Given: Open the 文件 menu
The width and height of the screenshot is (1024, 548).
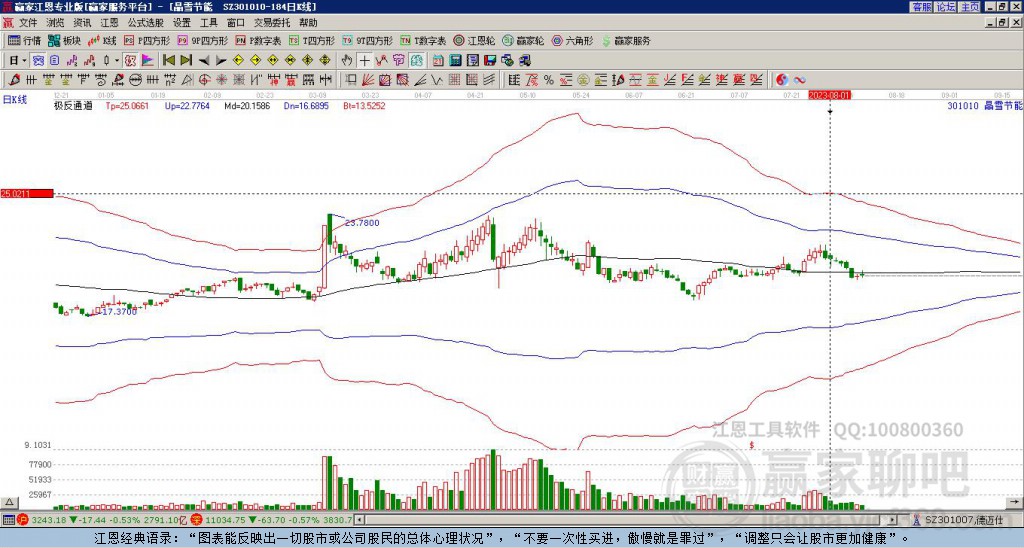Looking at the screenshot, I should point(27,23).
